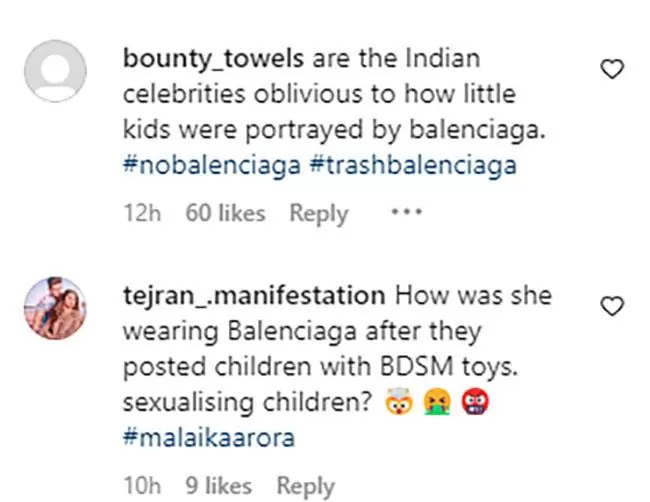Click the 12h timestamp

(x=142, y=213)
